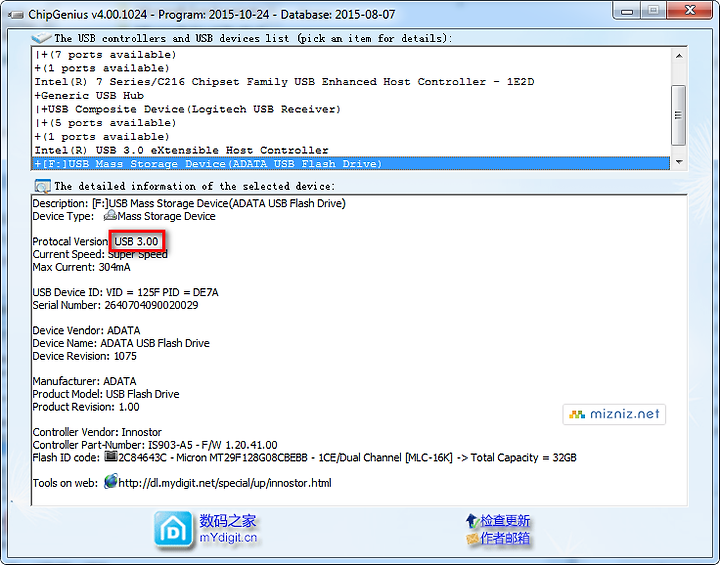
Task: Click the Max Current: 304mA text
Action: pyautogui.click(x=81, y=267)
